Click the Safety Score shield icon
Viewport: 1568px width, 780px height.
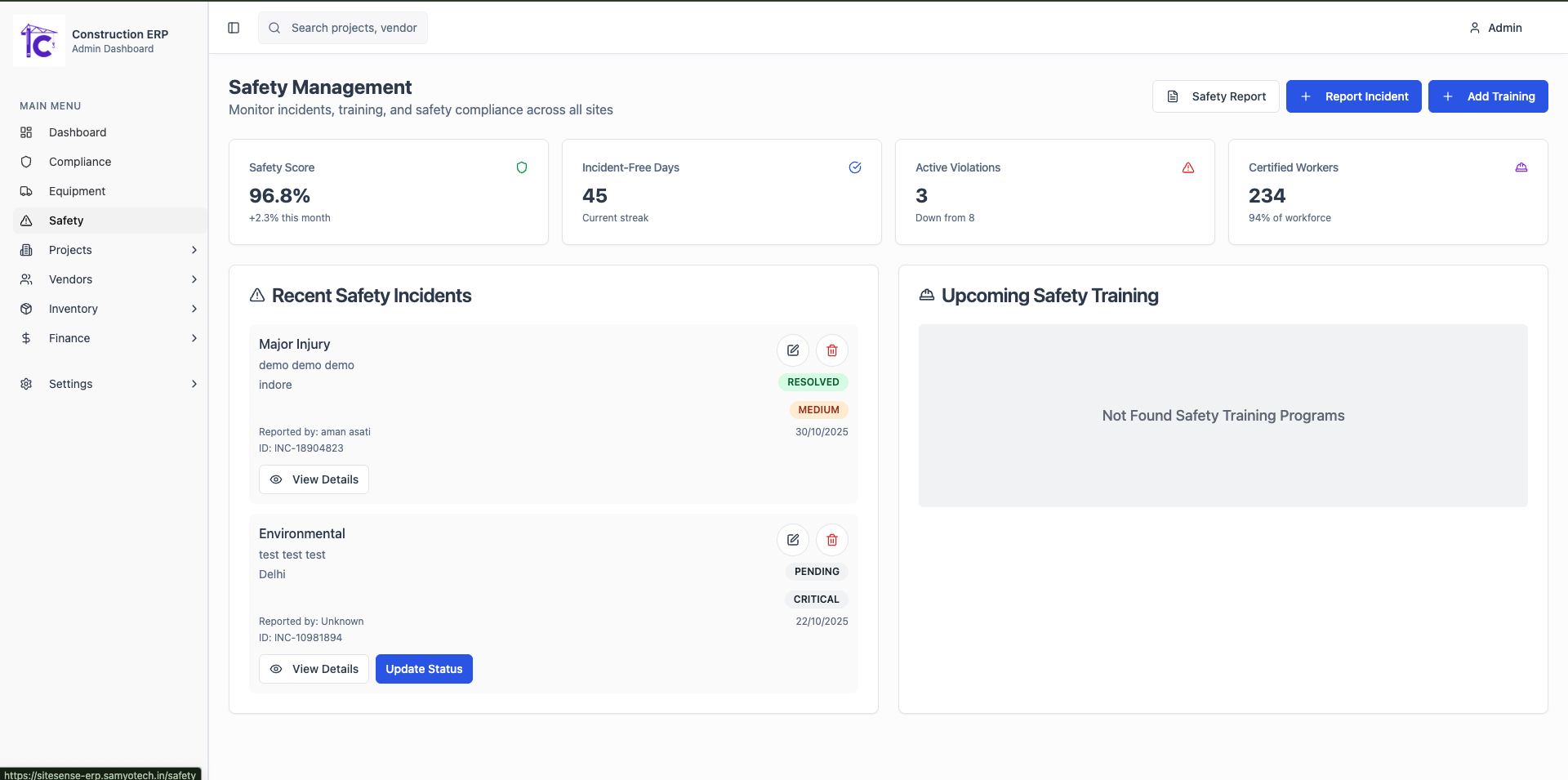click(x=522, y=167)
